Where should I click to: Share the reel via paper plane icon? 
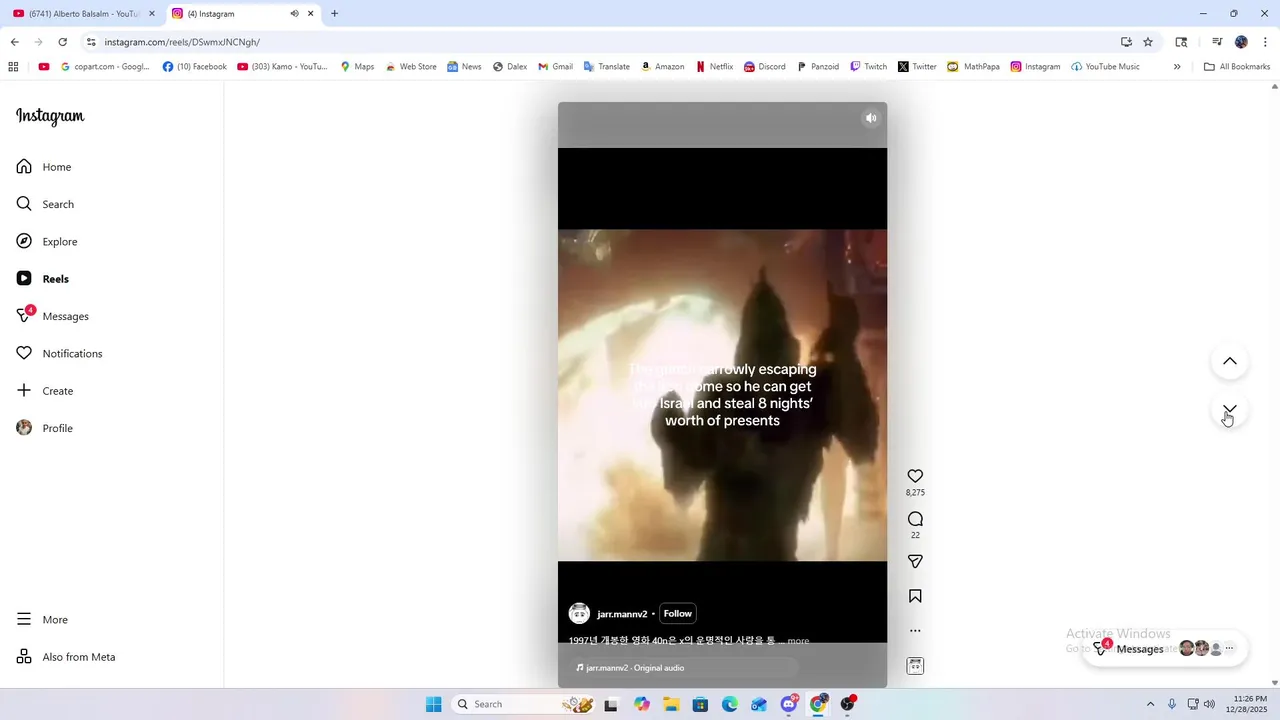coord(915,561)
